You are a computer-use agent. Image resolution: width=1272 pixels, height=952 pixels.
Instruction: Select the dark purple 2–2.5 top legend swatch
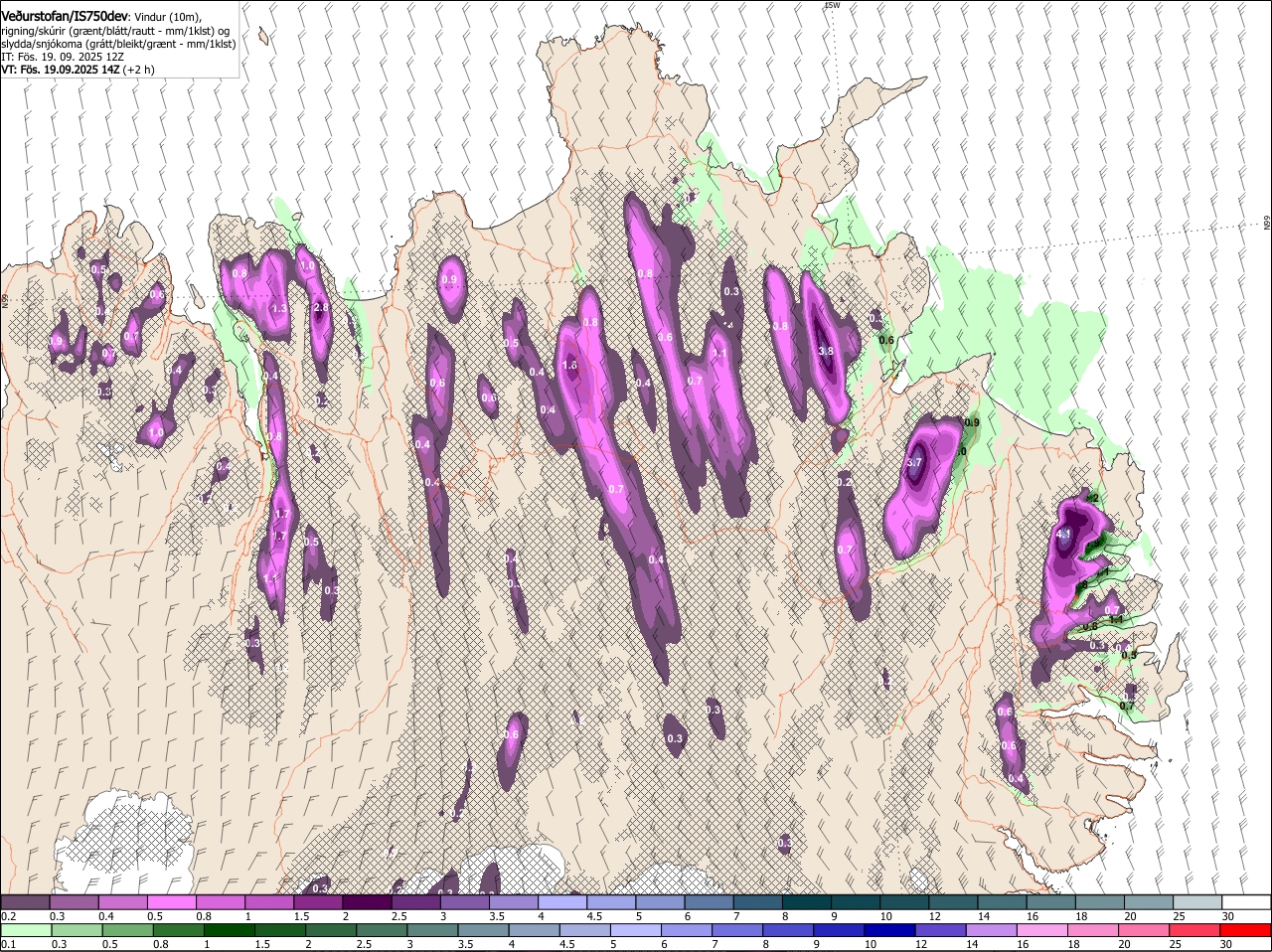(367, 902)
